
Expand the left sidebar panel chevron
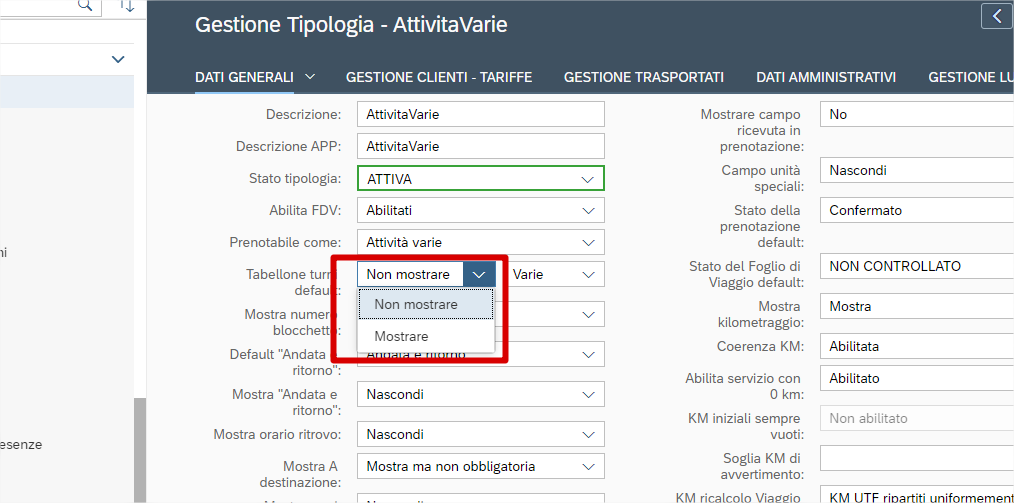[x=117, y=60]
